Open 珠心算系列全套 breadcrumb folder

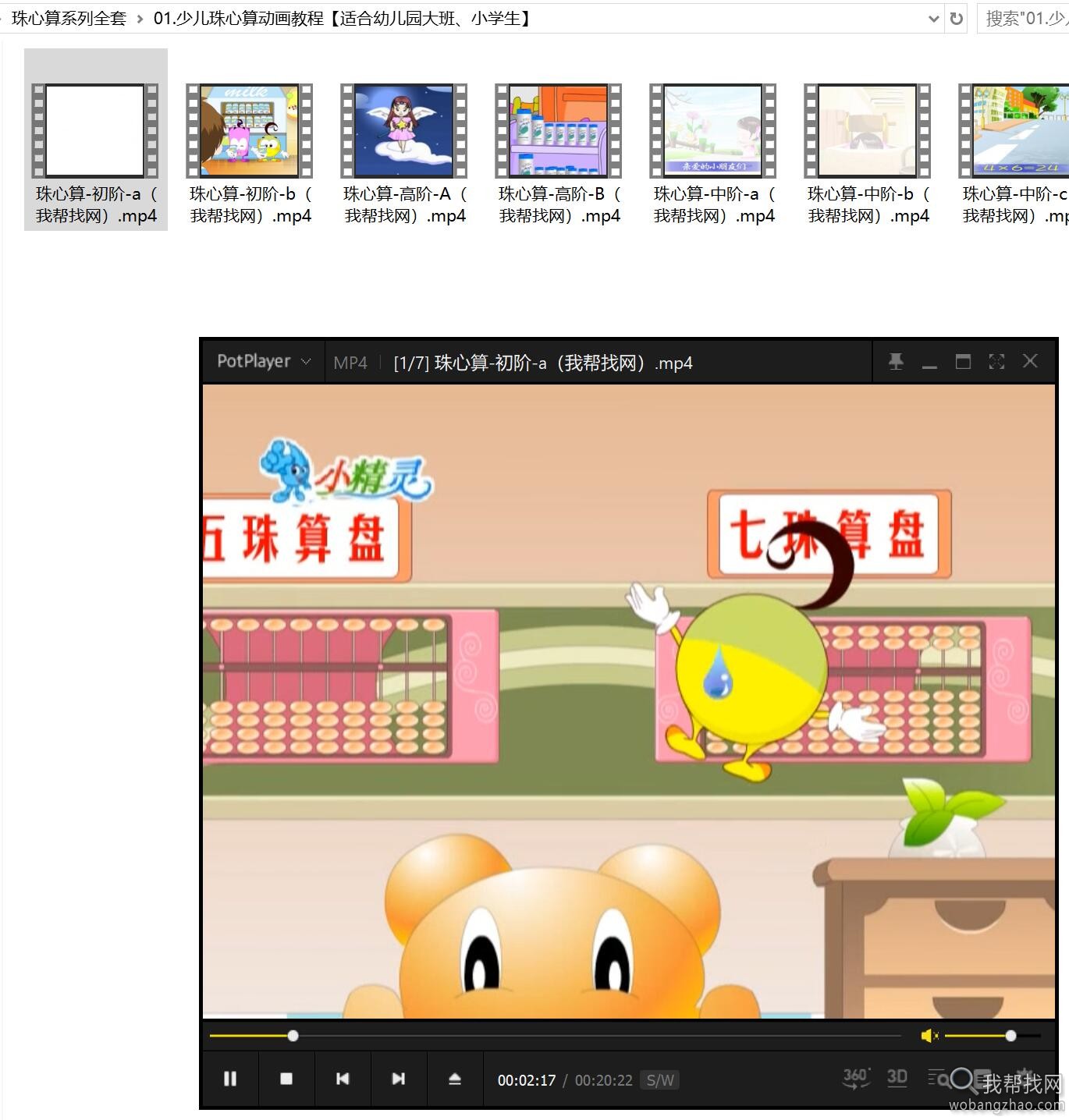point(69,18)
